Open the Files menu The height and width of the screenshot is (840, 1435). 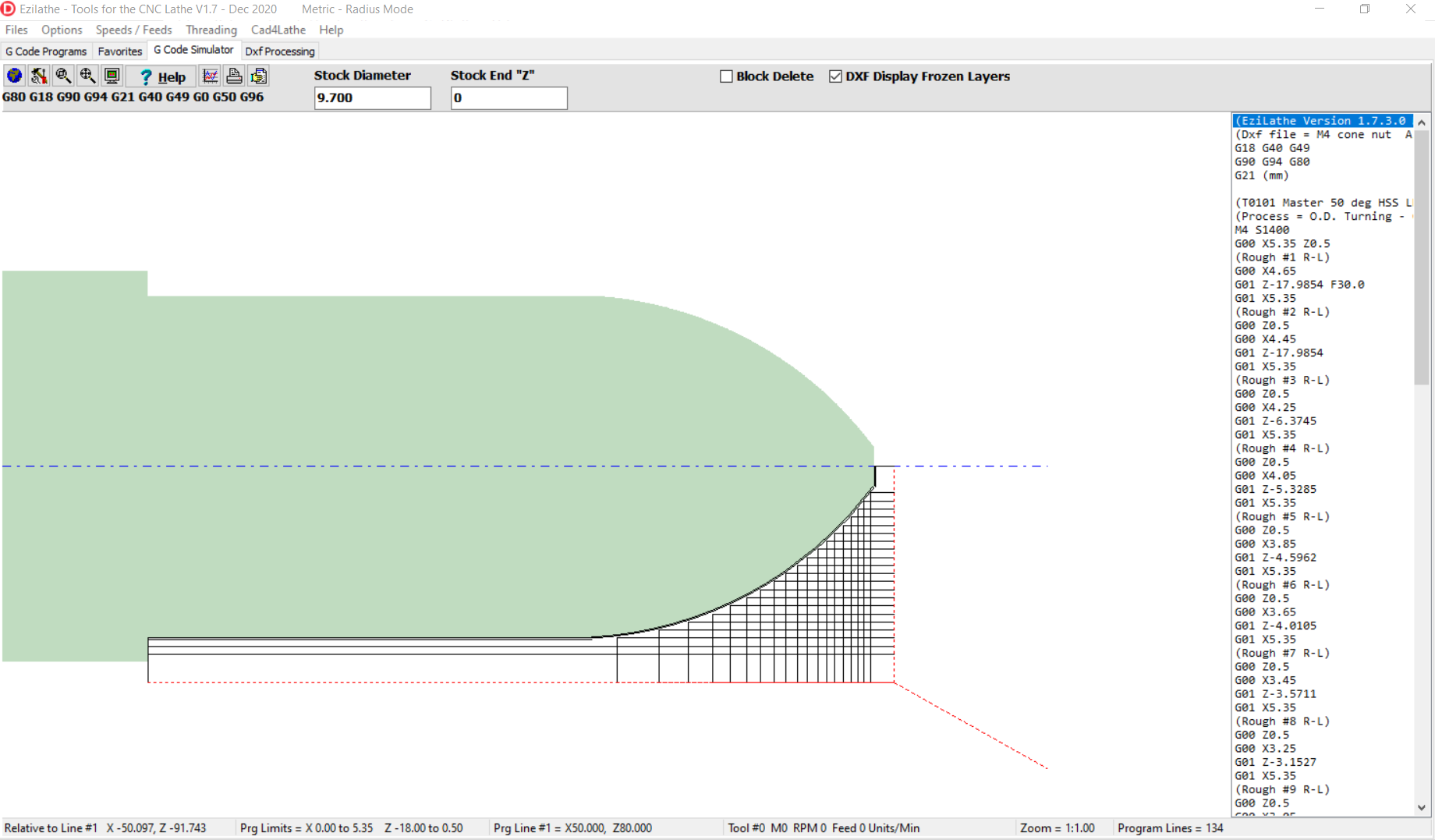click(x=16, y=30)
